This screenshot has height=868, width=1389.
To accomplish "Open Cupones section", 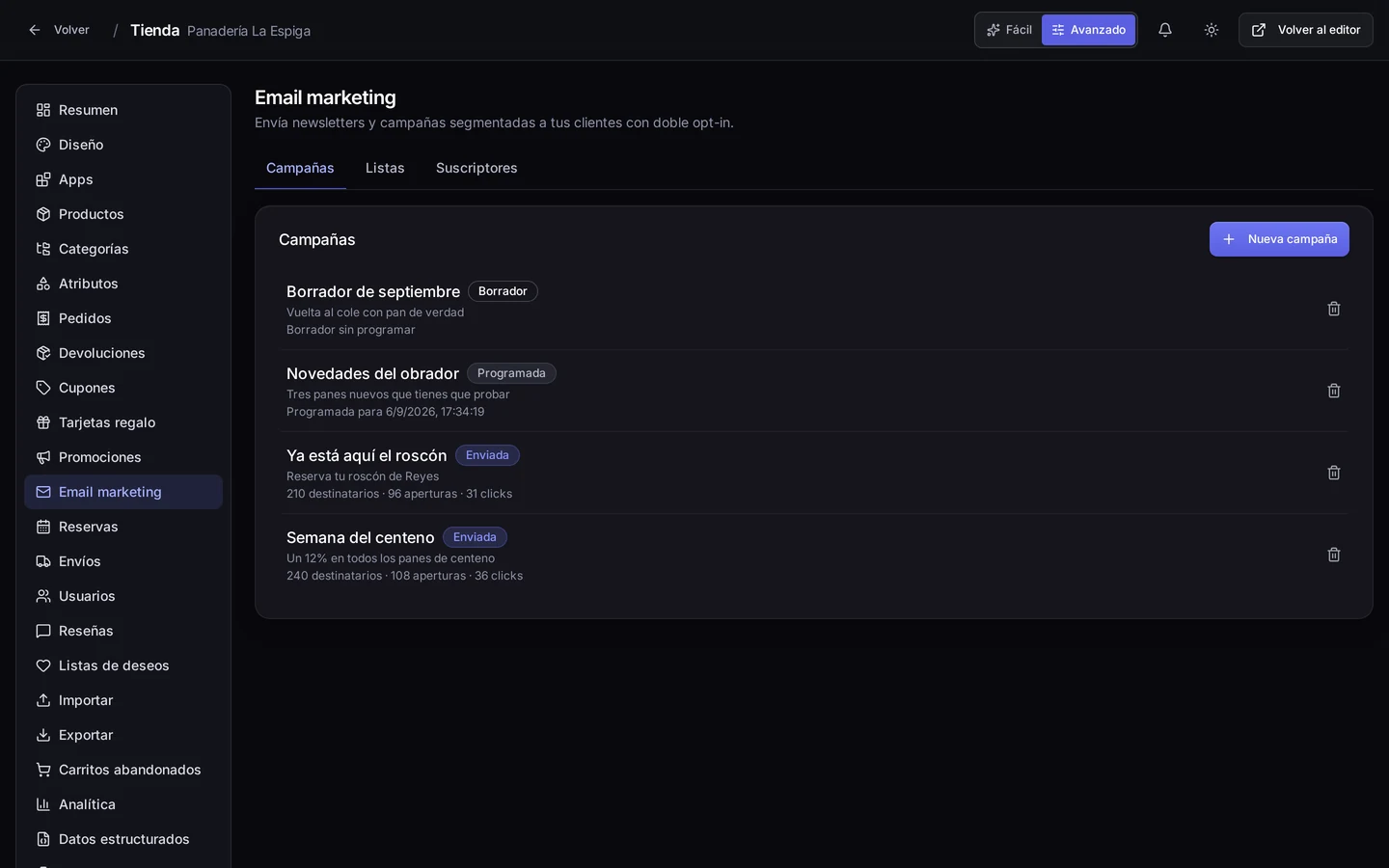I will (123, 388).
